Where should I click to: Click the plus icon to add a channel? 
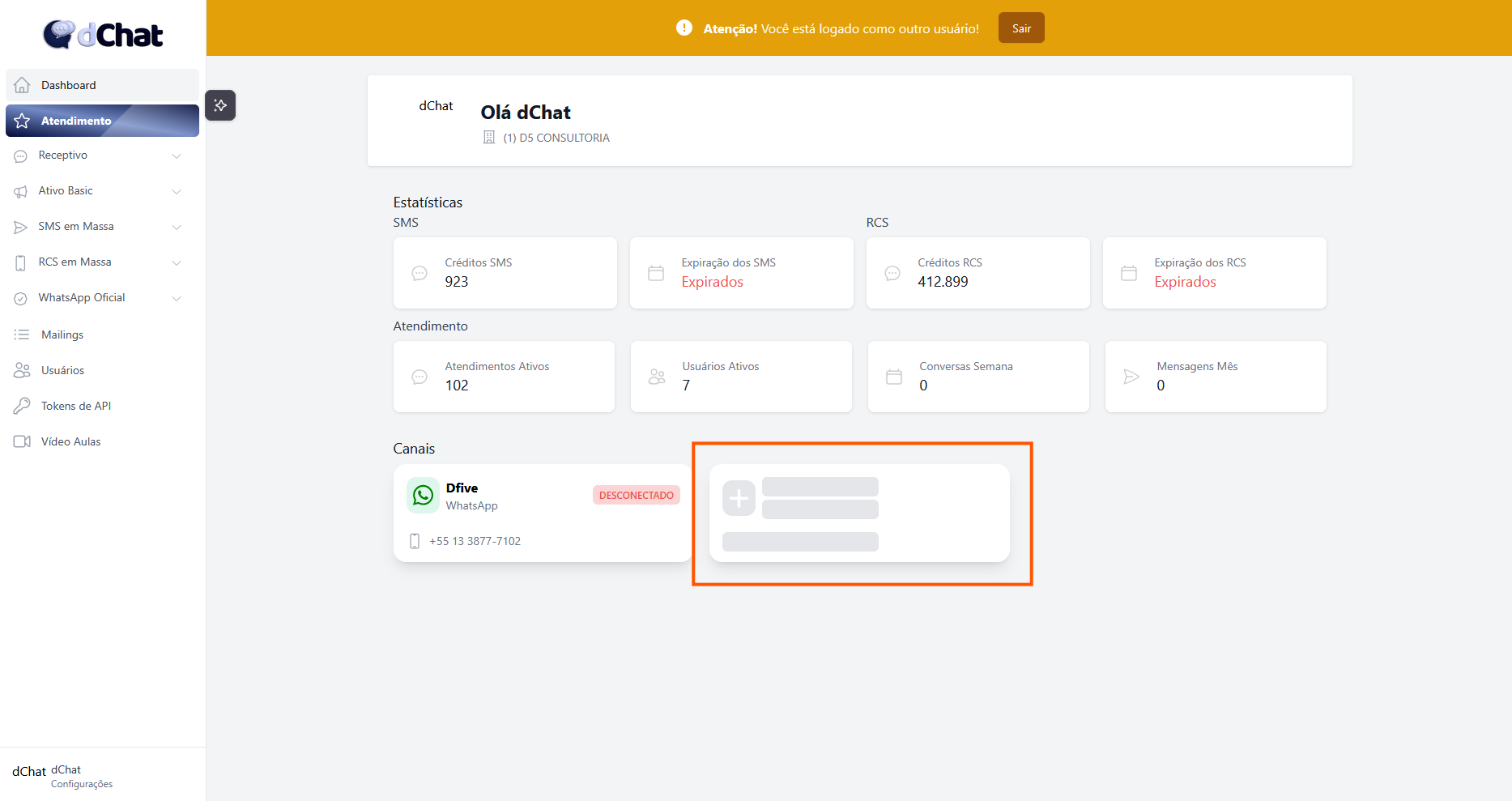click(x=739, y=498)
